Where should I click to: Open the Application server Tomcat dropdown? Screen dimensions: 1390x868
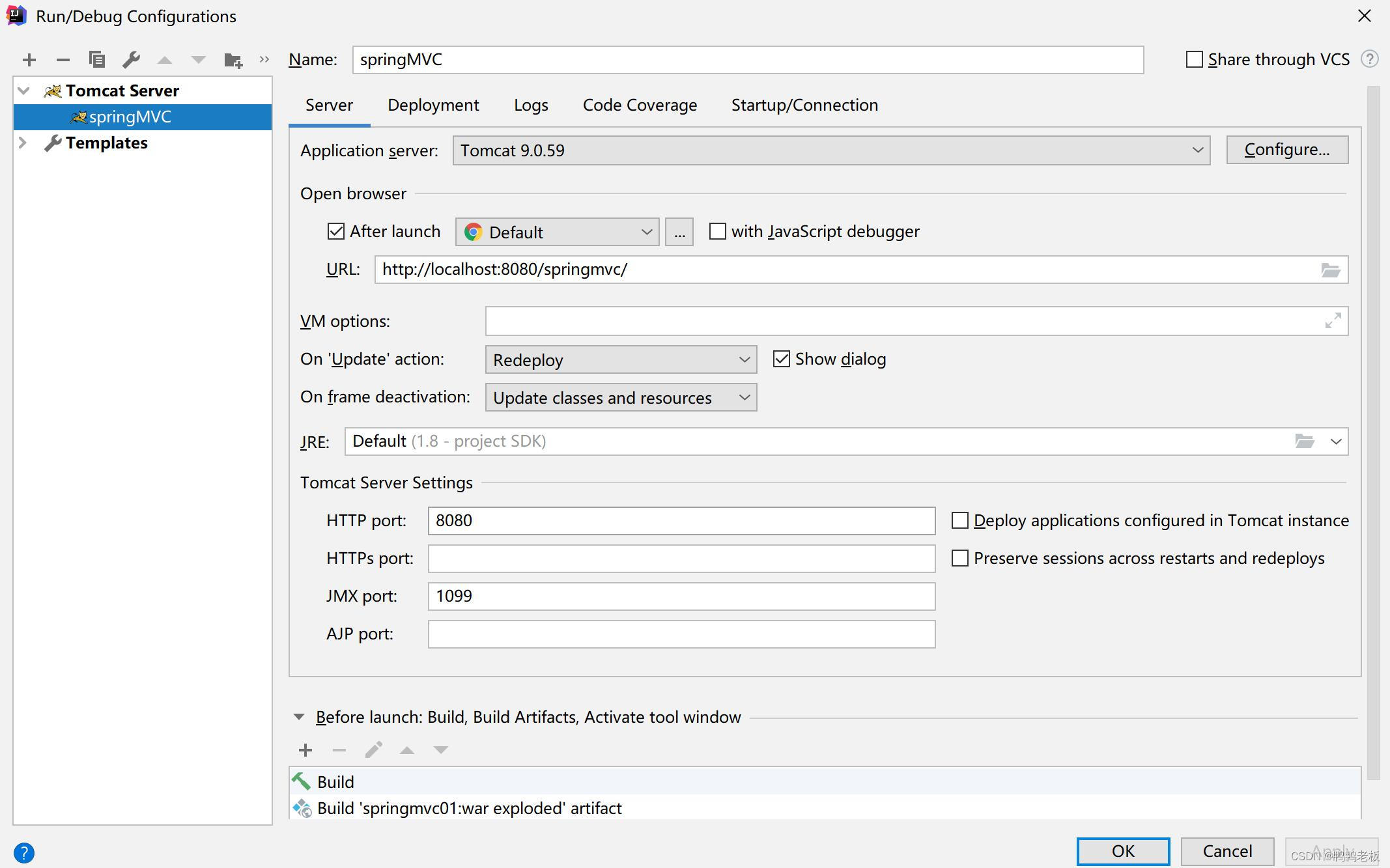coord(831,150)
